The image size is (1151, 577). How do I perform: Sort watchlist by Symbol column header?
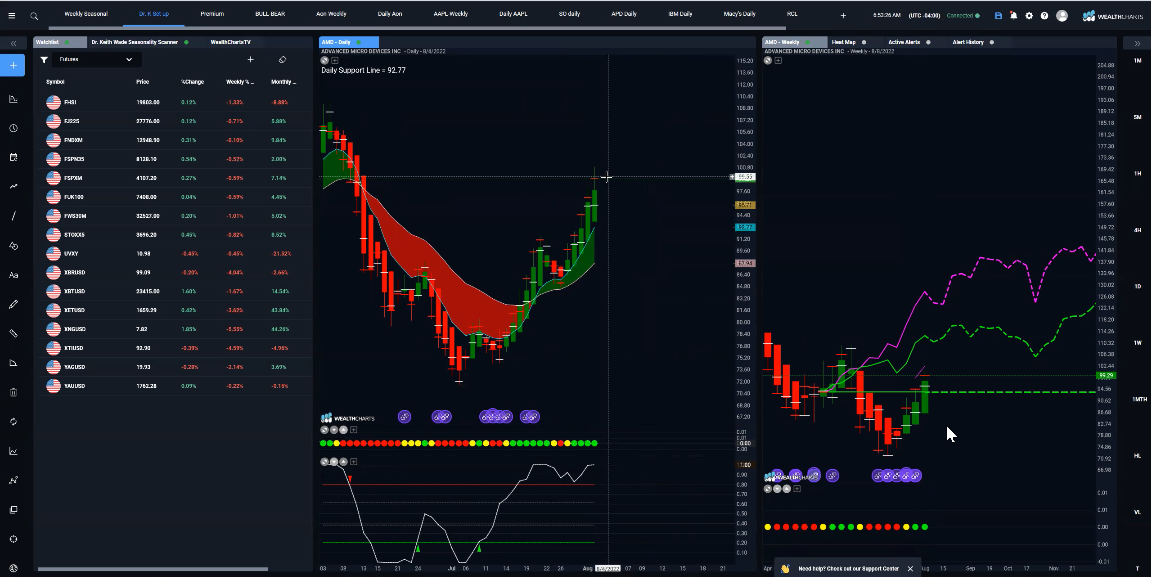point(55,81)
